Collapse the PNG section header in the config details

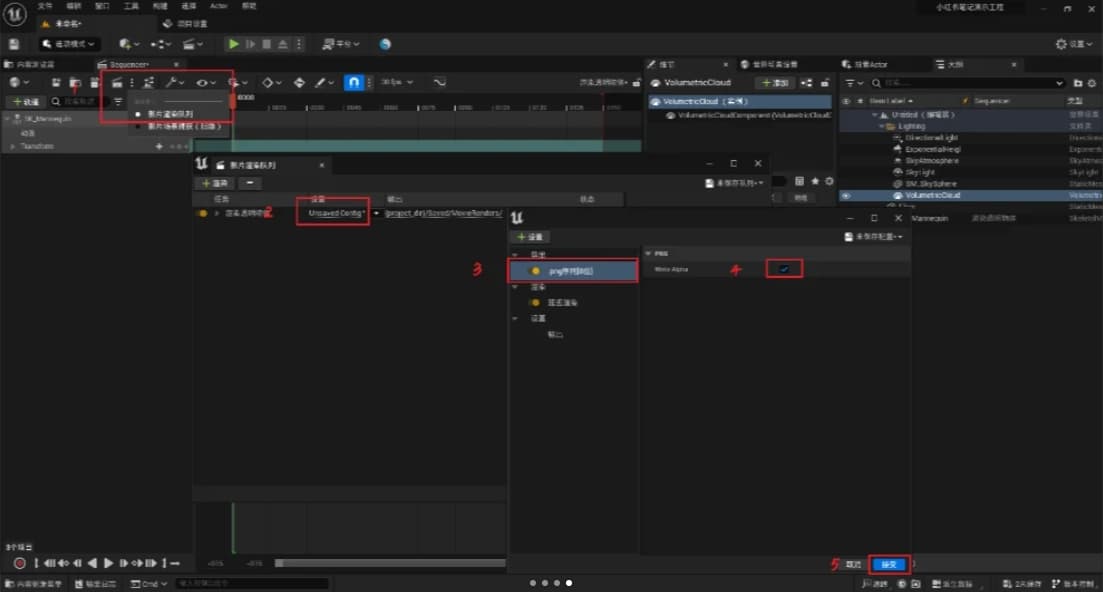(x=648, y=253)
